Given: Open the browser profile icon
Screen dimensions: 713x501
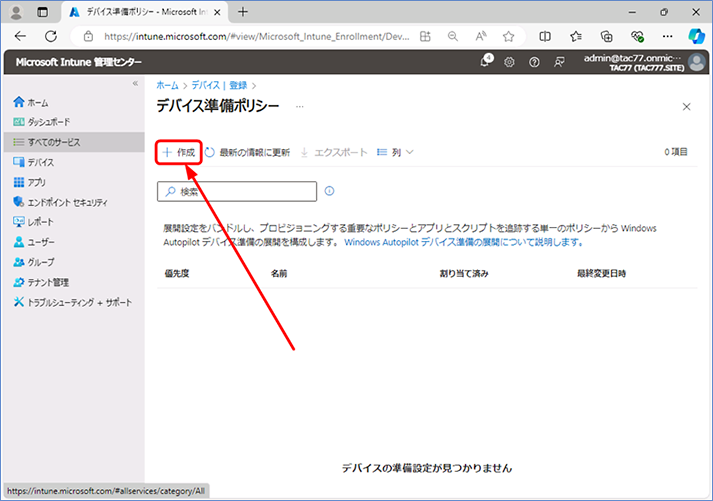Looking at the screenshot, I should (x=16, y=12).
